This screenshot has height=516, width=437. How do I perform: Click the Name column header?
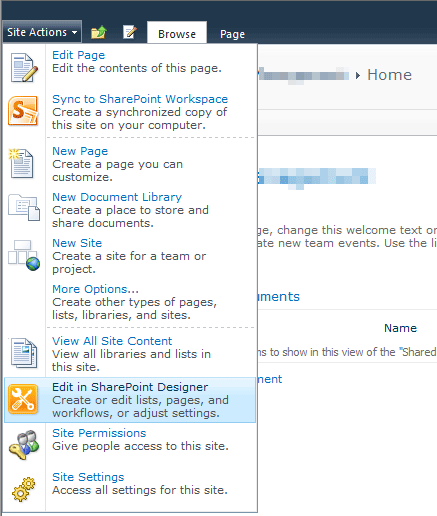click(x=400, y=328)
